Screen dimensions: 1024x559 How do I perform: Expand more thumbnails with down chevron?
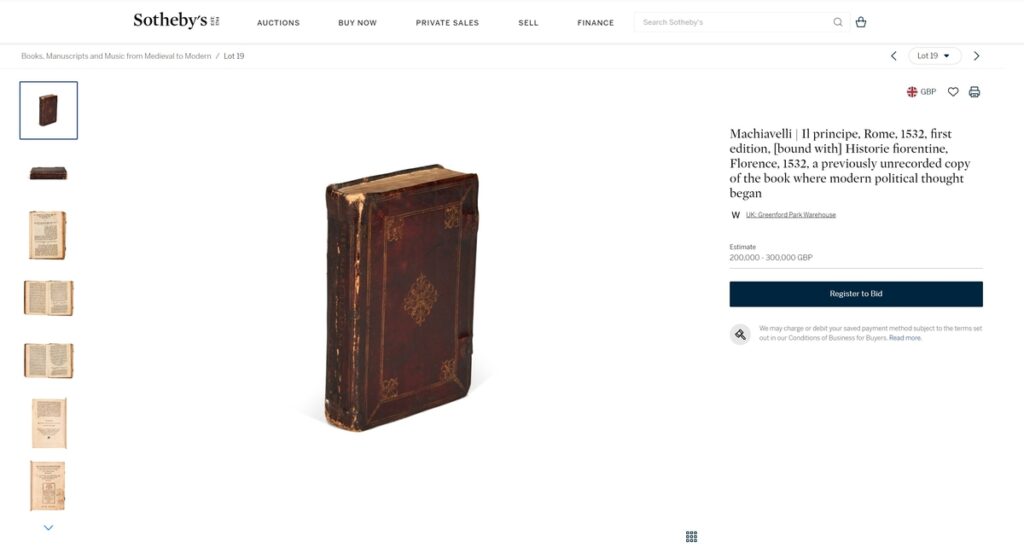click(x=48, y=528)
